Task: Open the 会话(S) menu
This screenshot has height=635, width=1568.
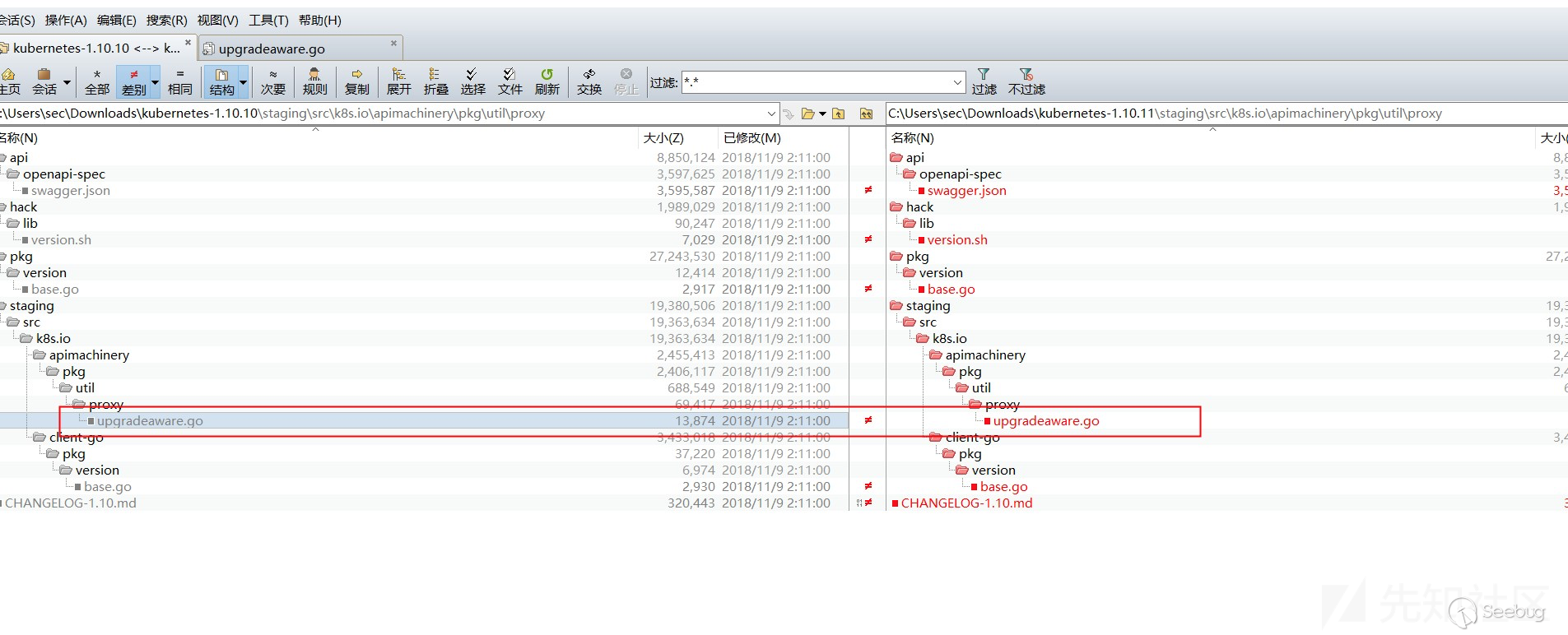Action: click(16, 21)
